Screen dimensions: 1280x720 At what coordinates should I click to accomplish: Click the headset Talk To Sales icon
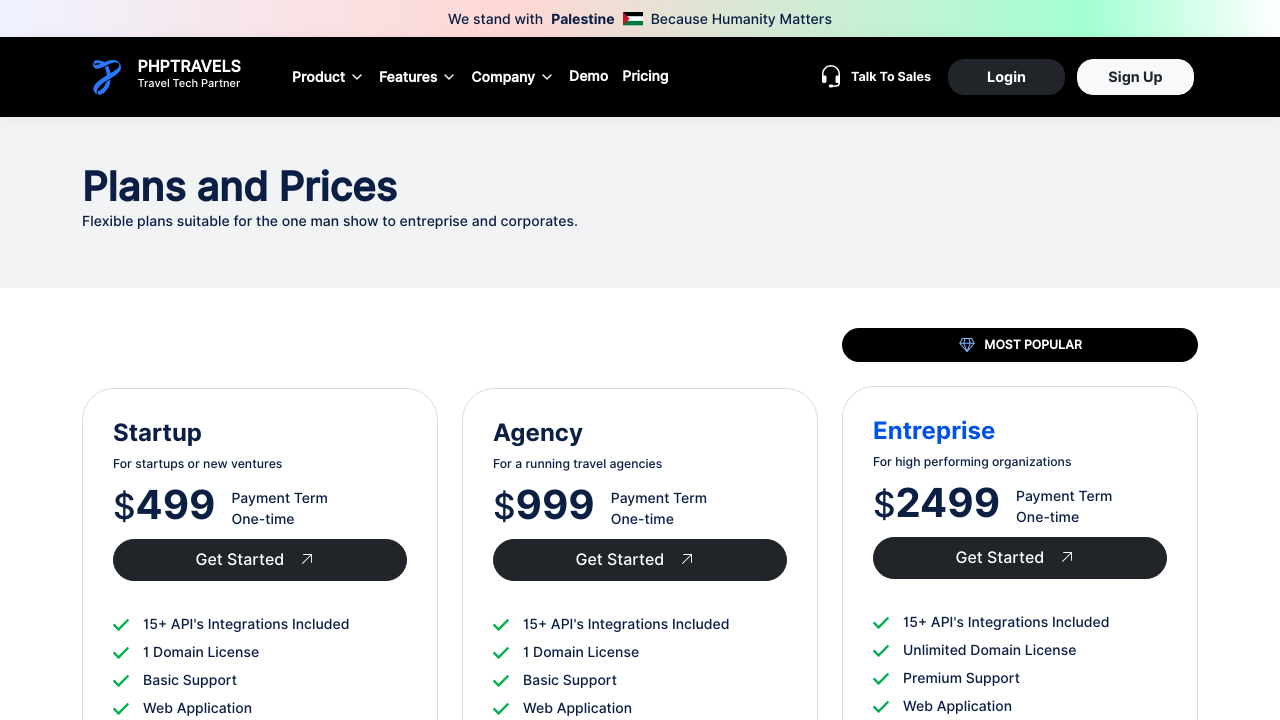pos(831,77)
